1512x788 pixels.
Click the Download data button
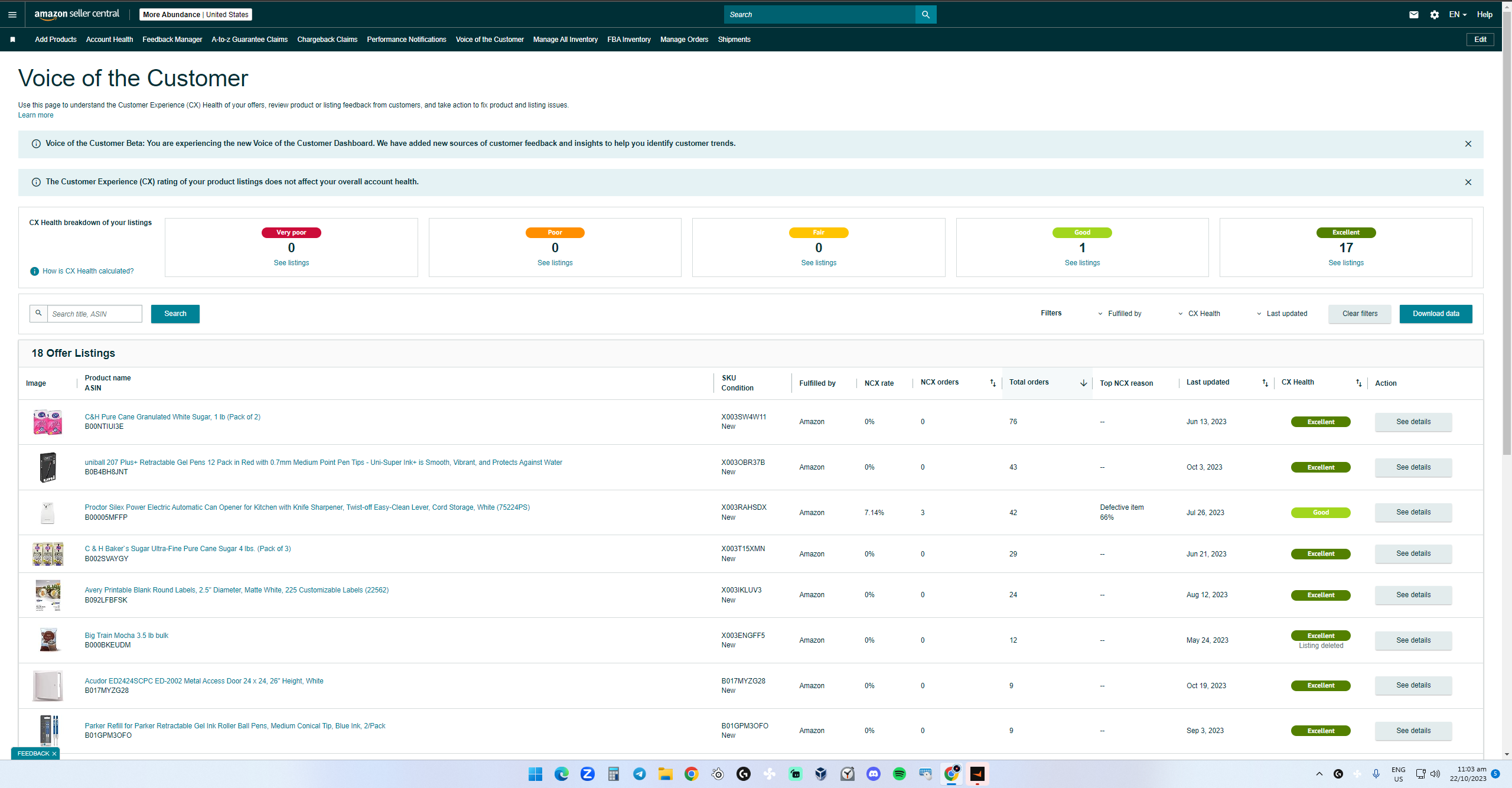(1436, 314)
